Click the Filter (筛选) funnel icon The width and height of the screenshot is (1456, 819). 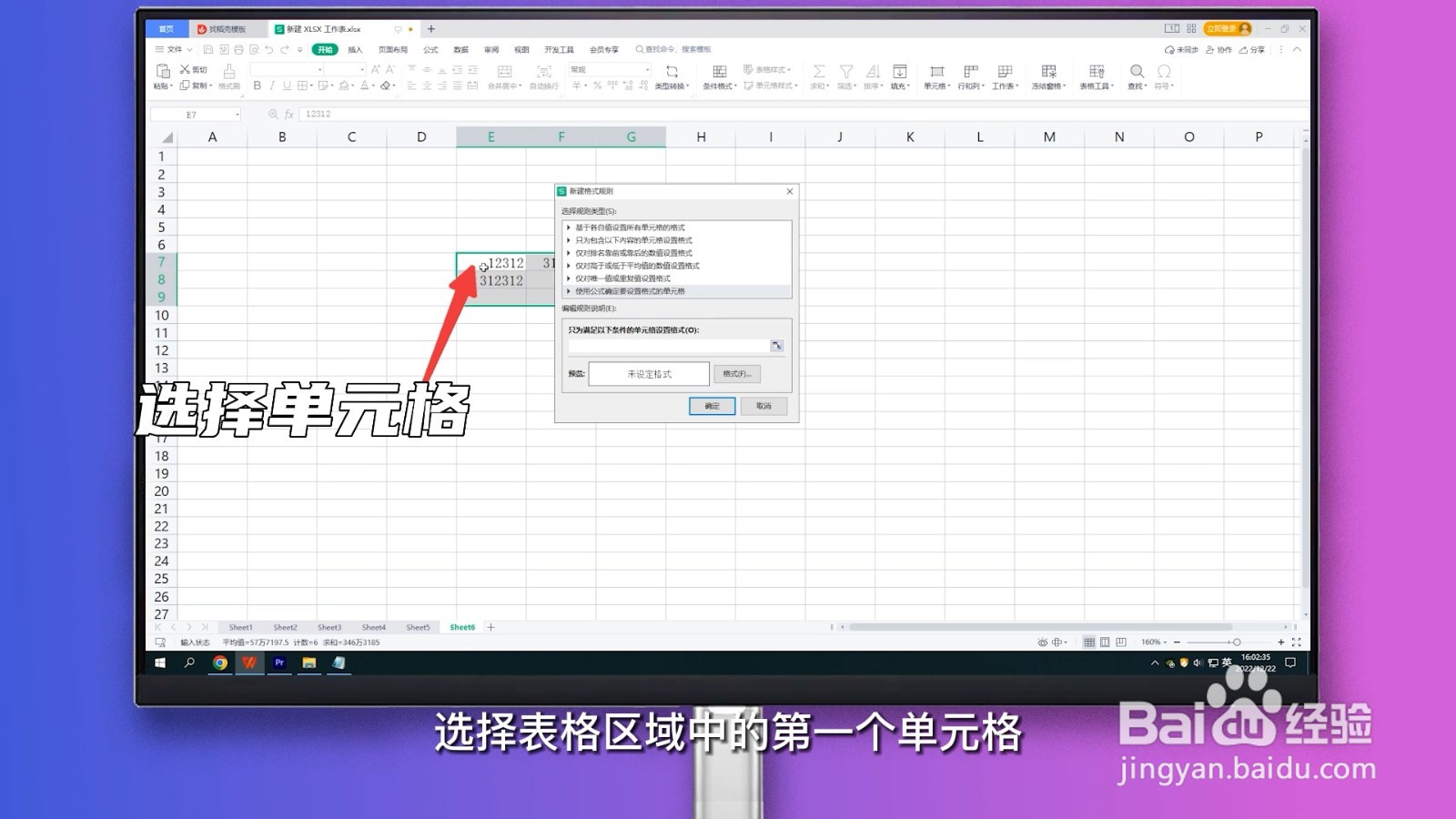tap(845, 71)
